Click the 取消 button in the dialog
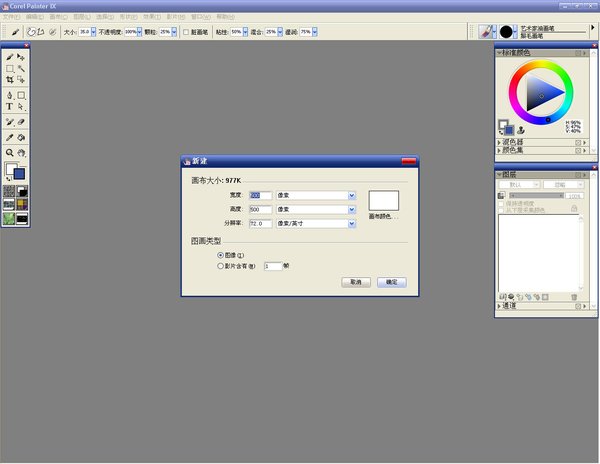The image size is (600, 464). (x=356, y=282)
